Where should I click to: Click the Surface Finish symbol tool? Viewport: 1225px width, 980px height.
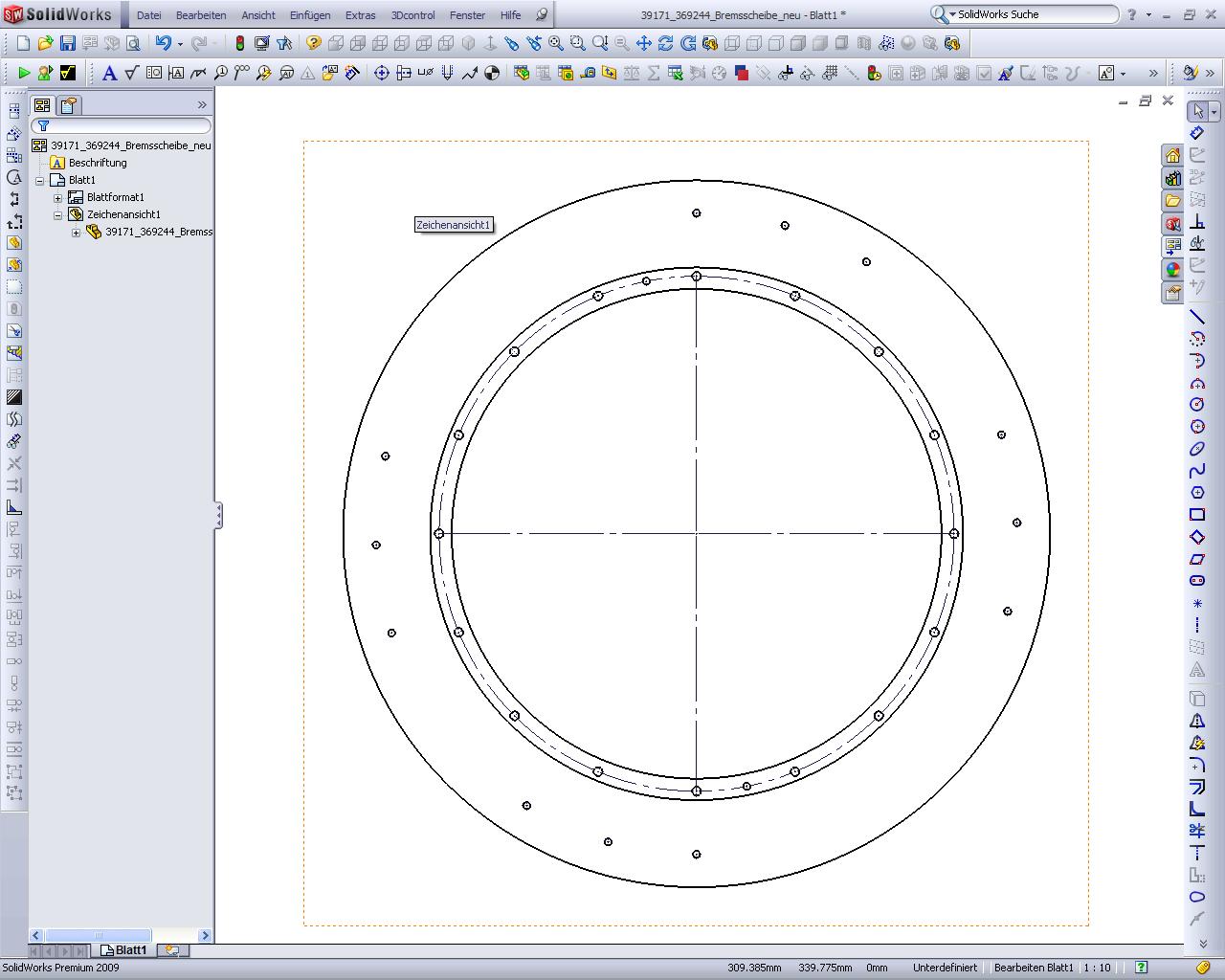click(131, 73)
